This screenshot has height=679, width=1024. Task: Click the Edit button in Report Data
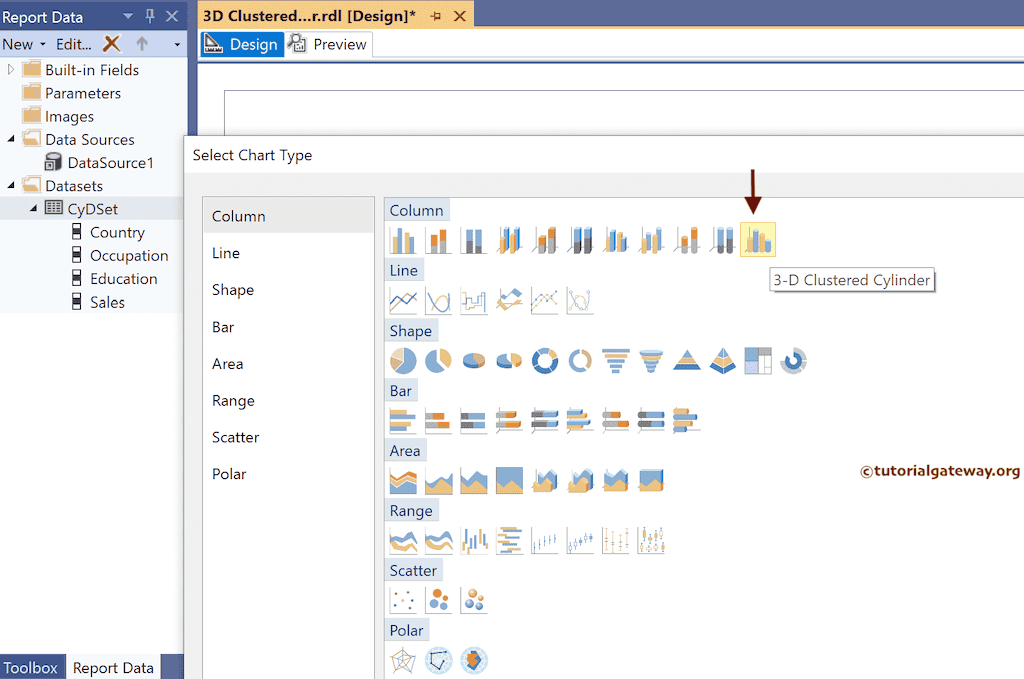click(74, 44)
